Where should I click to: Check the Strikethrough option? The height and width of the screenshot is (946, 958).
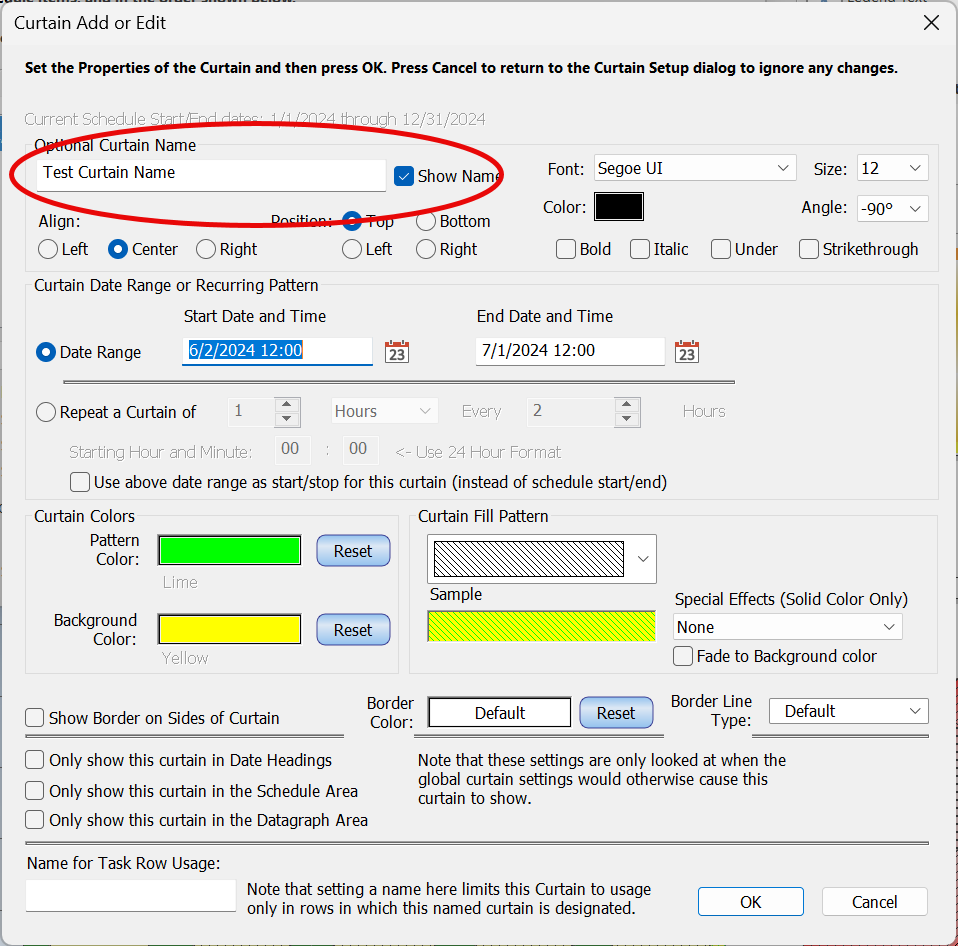tap(808, 249)
